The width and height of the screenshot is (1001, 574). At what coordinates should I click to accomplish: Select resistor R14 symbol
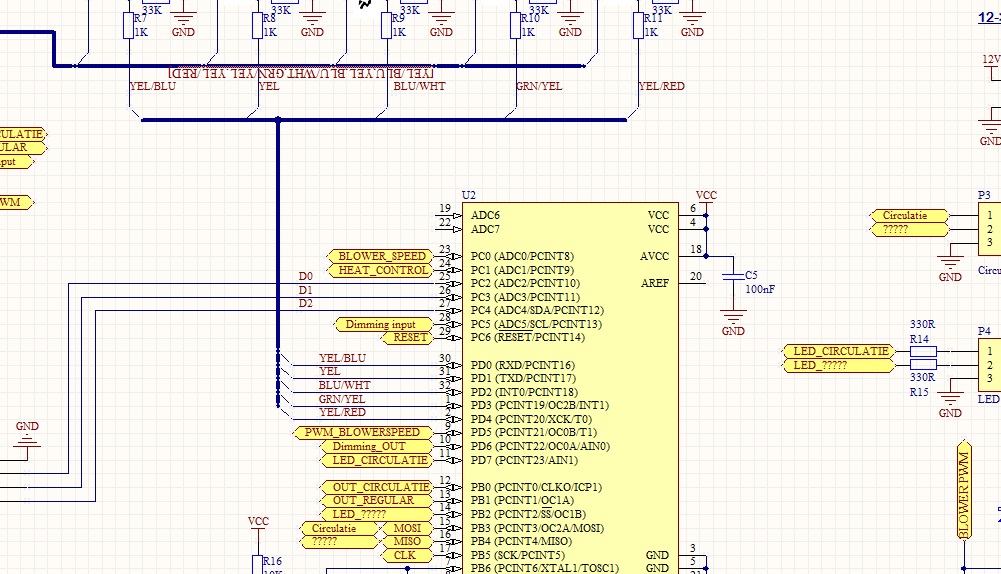click(x=923, y=351)
